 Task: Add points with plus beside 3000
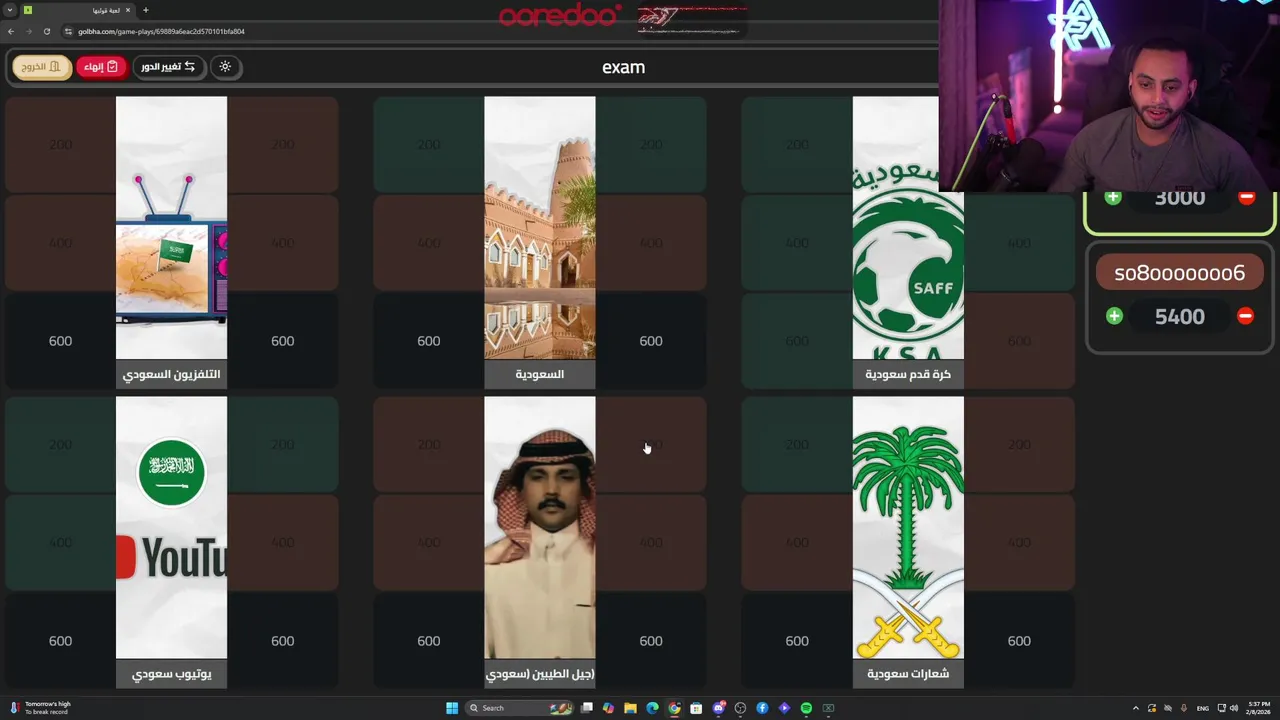1113,197
